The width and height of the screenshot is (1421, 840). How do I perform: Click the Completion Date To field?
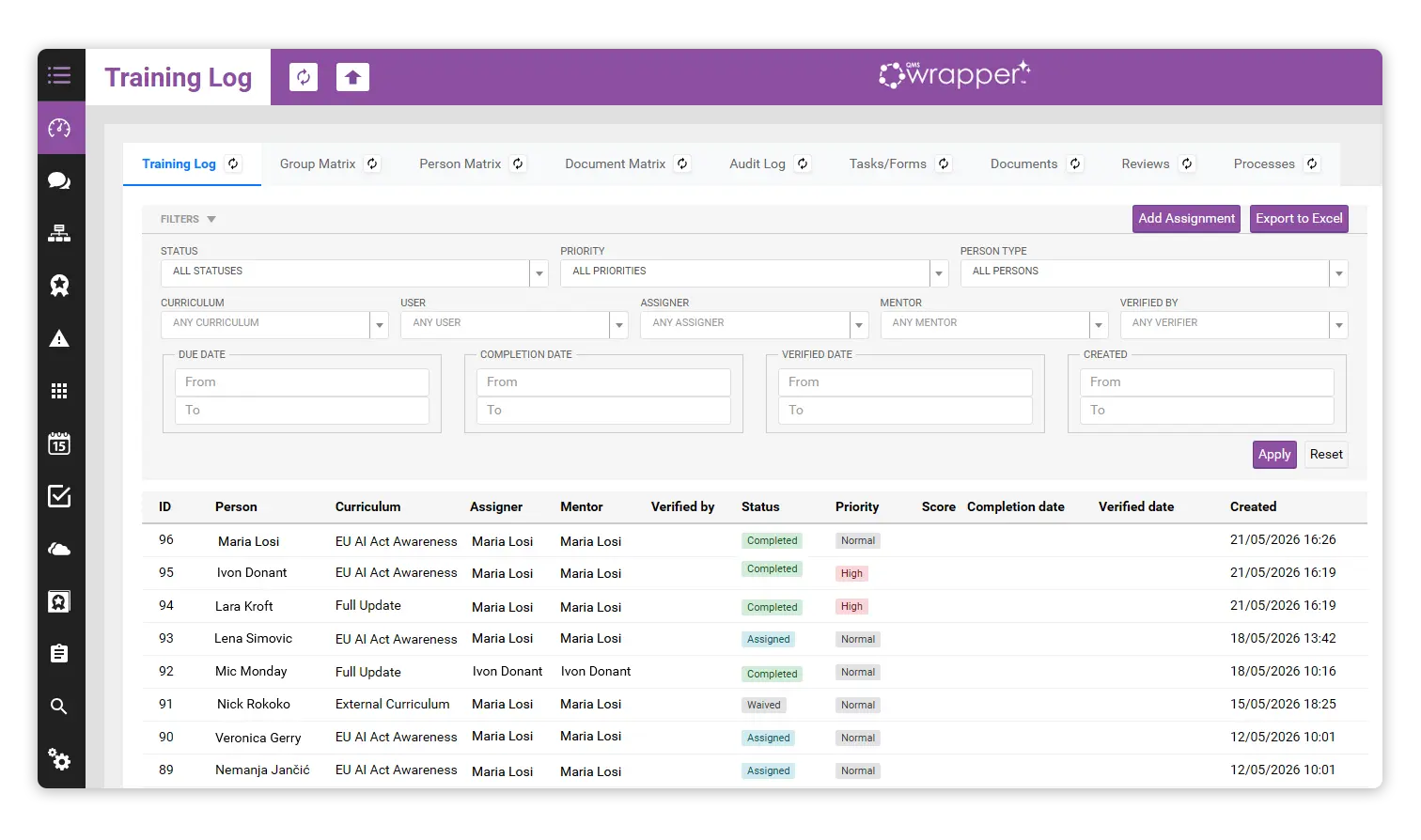(x=603, y=411)
